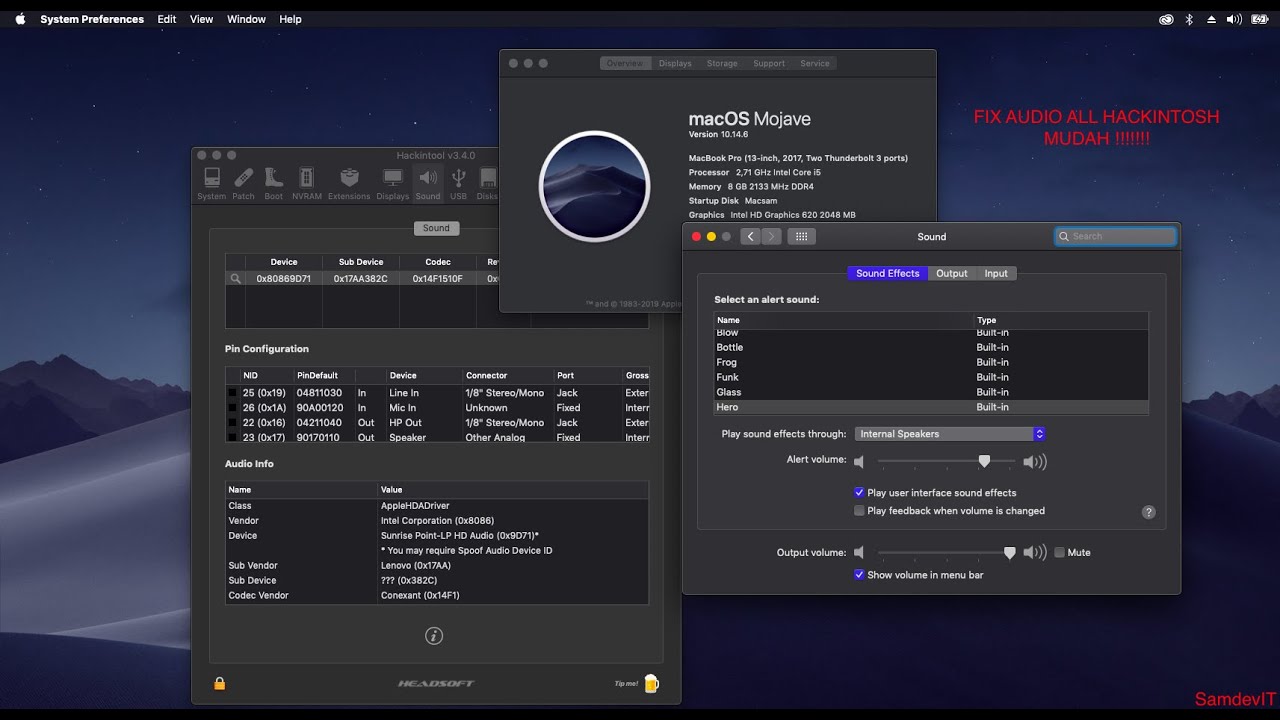Toggle the checkbox for NID 26 (0x1A)

(x=233, y=408)
